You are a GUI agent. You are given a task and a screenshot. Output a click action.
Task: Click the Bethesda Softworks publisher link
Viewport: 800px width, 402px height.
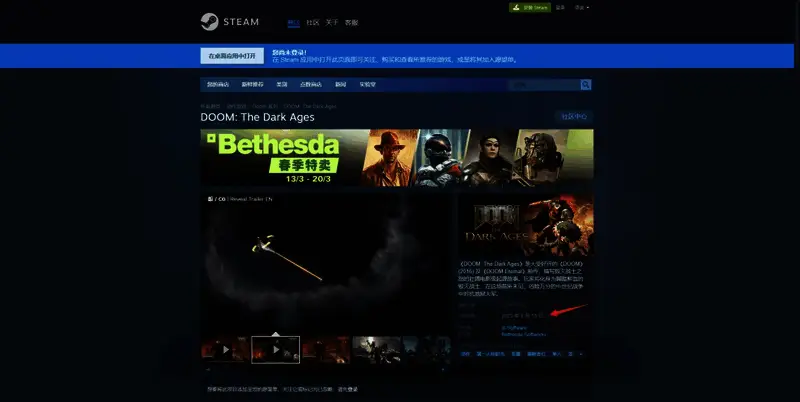pyautogui.click(x=524, y=334)
